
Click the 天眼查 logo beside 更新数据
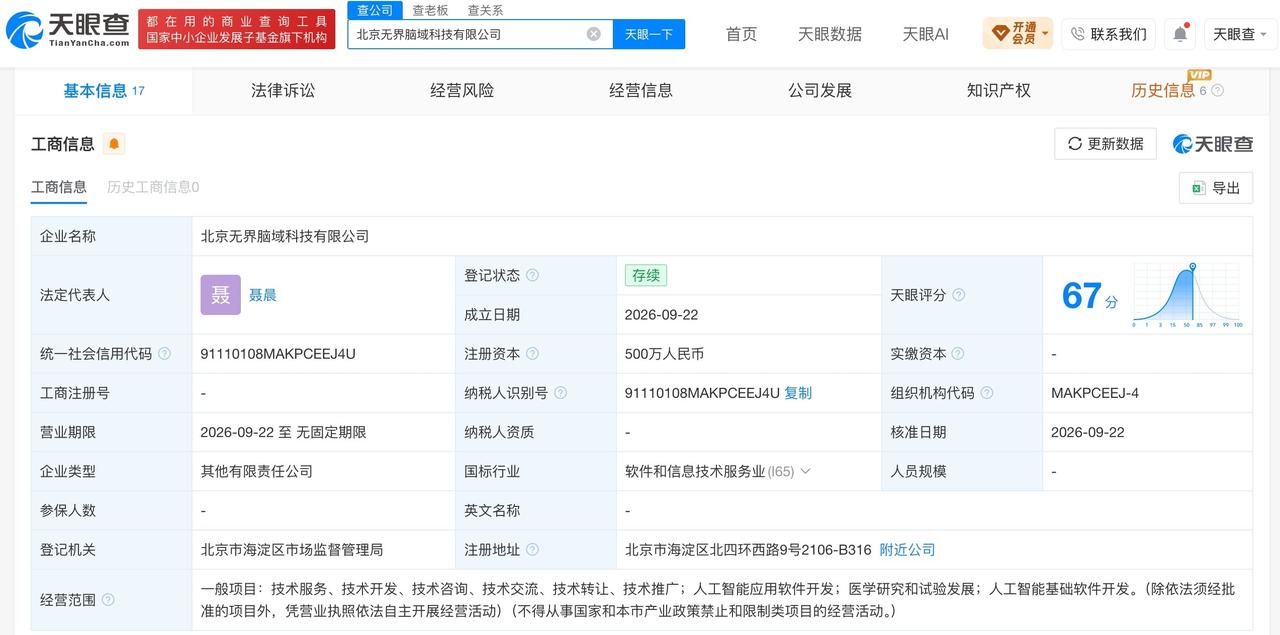pyautogui.click(x=1213, y=144)
